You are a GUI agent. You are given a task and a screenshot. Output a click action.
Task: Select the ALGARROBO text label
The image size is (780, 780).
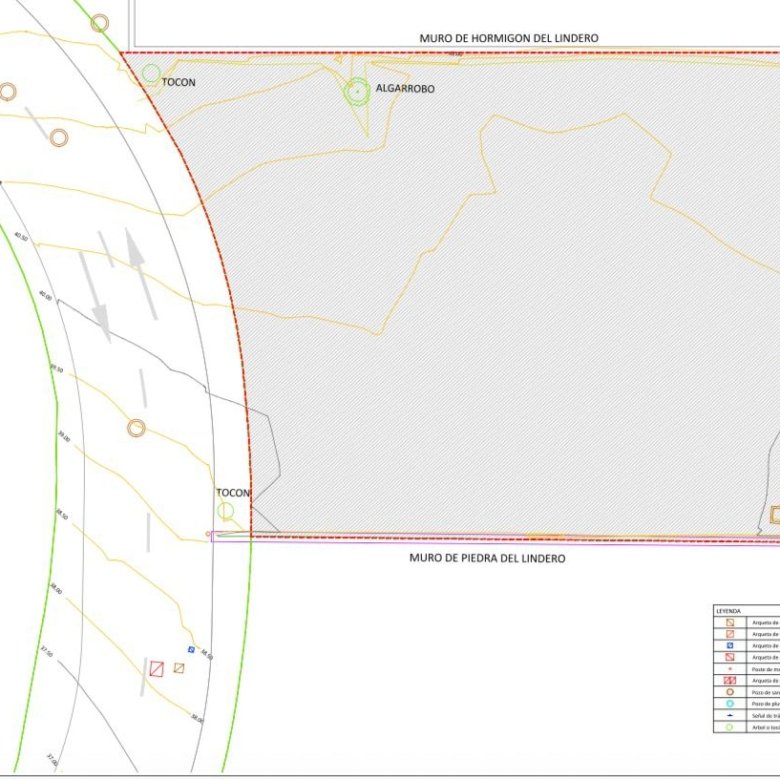[405, 89]
